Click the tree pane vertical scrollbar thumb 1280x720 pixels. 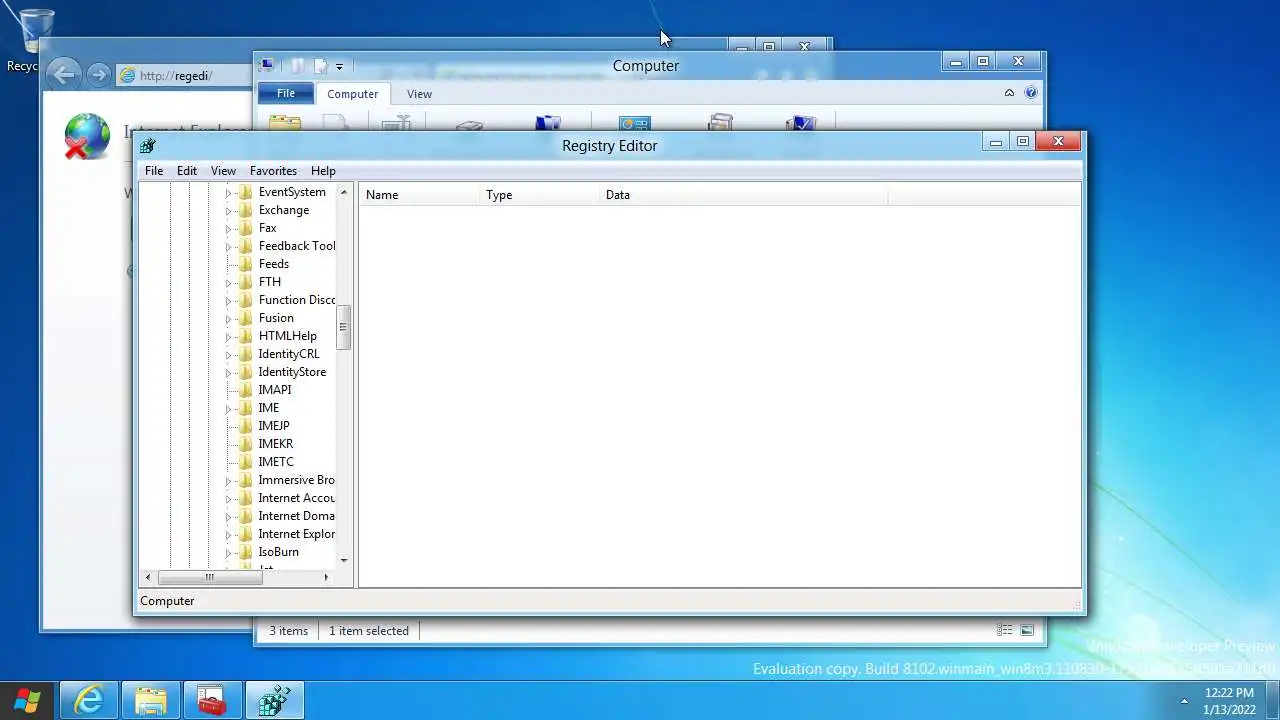[344, 327]
